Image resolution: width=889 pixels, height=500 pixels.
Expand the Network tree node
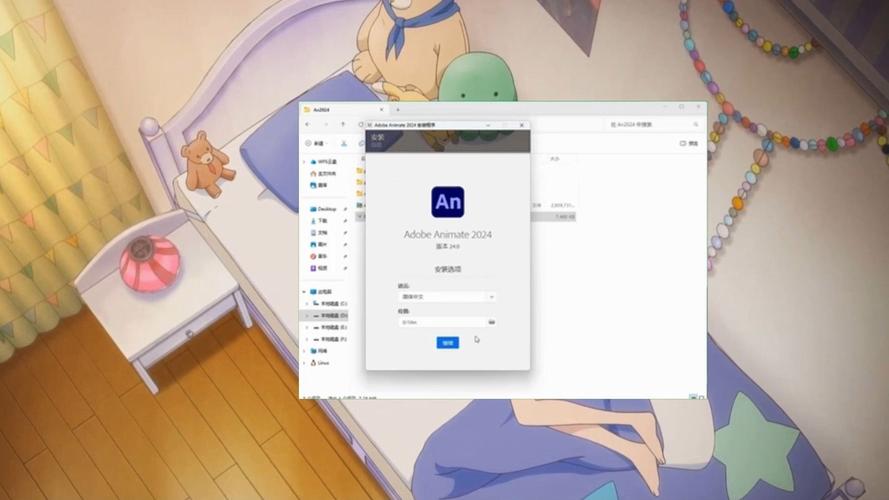click(x=304, y=351)
